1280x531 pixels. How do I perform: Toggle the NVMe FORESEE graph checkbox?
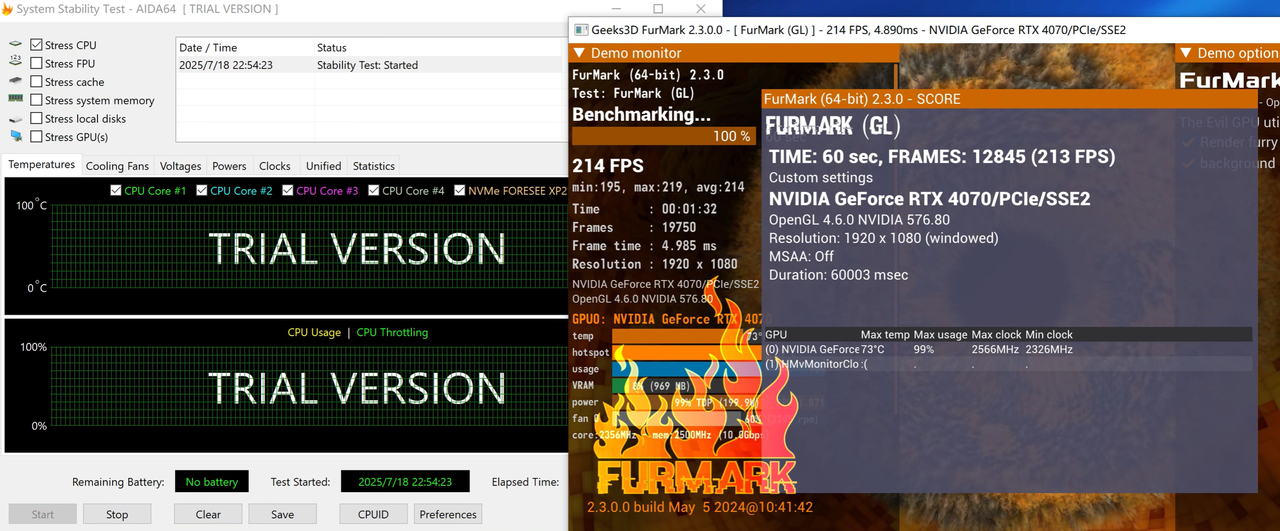coord(460,190)
